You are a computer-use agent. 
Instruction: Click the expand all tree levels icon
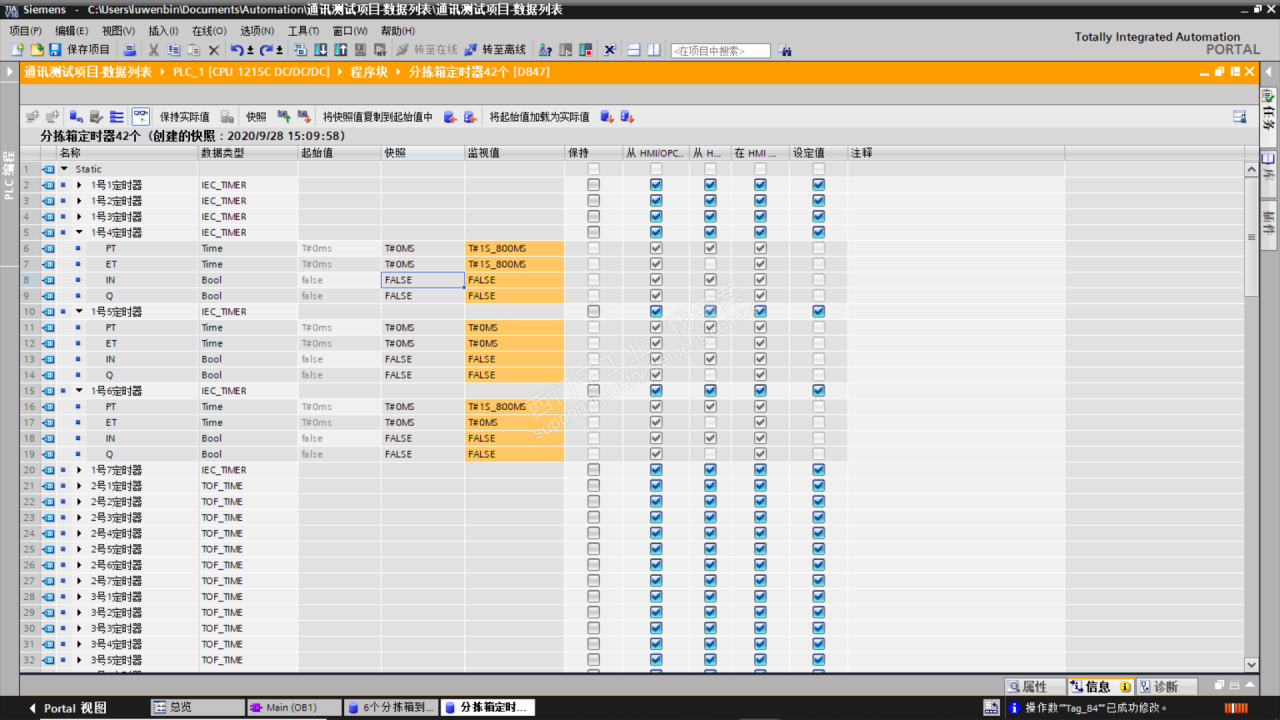(x=117, y=117)
